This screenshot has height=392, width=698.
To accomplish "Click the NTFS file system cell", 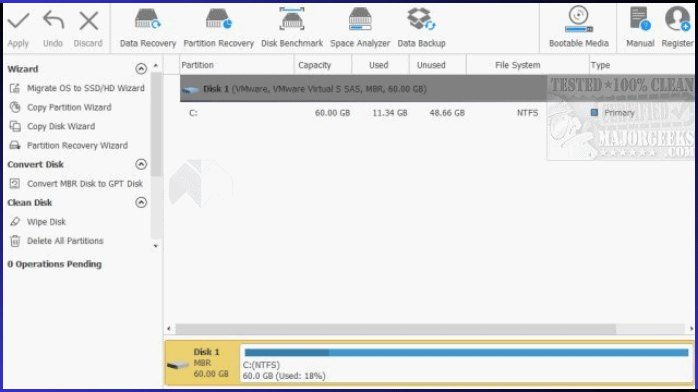I will [x=528, y=113].
